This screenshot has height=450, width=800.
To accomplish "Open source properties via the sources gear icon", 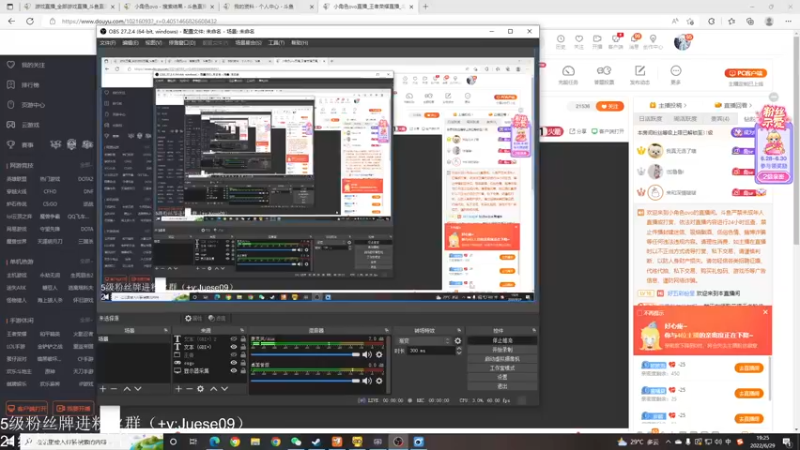I will 201,389.
